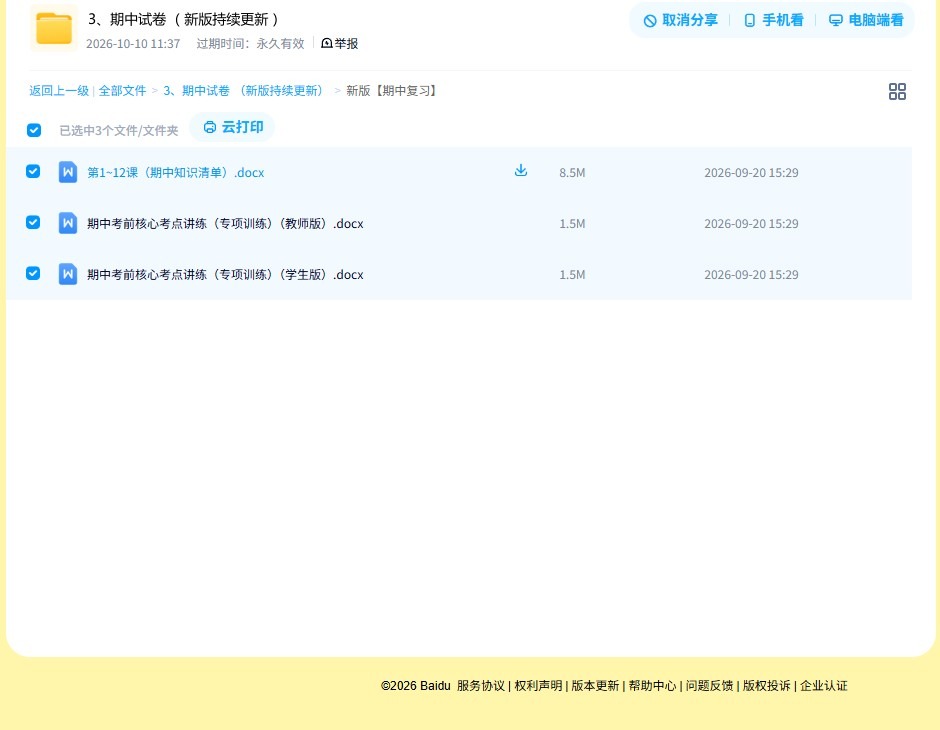Navigate to 全部文件 breadcrumb

(122, 91)
